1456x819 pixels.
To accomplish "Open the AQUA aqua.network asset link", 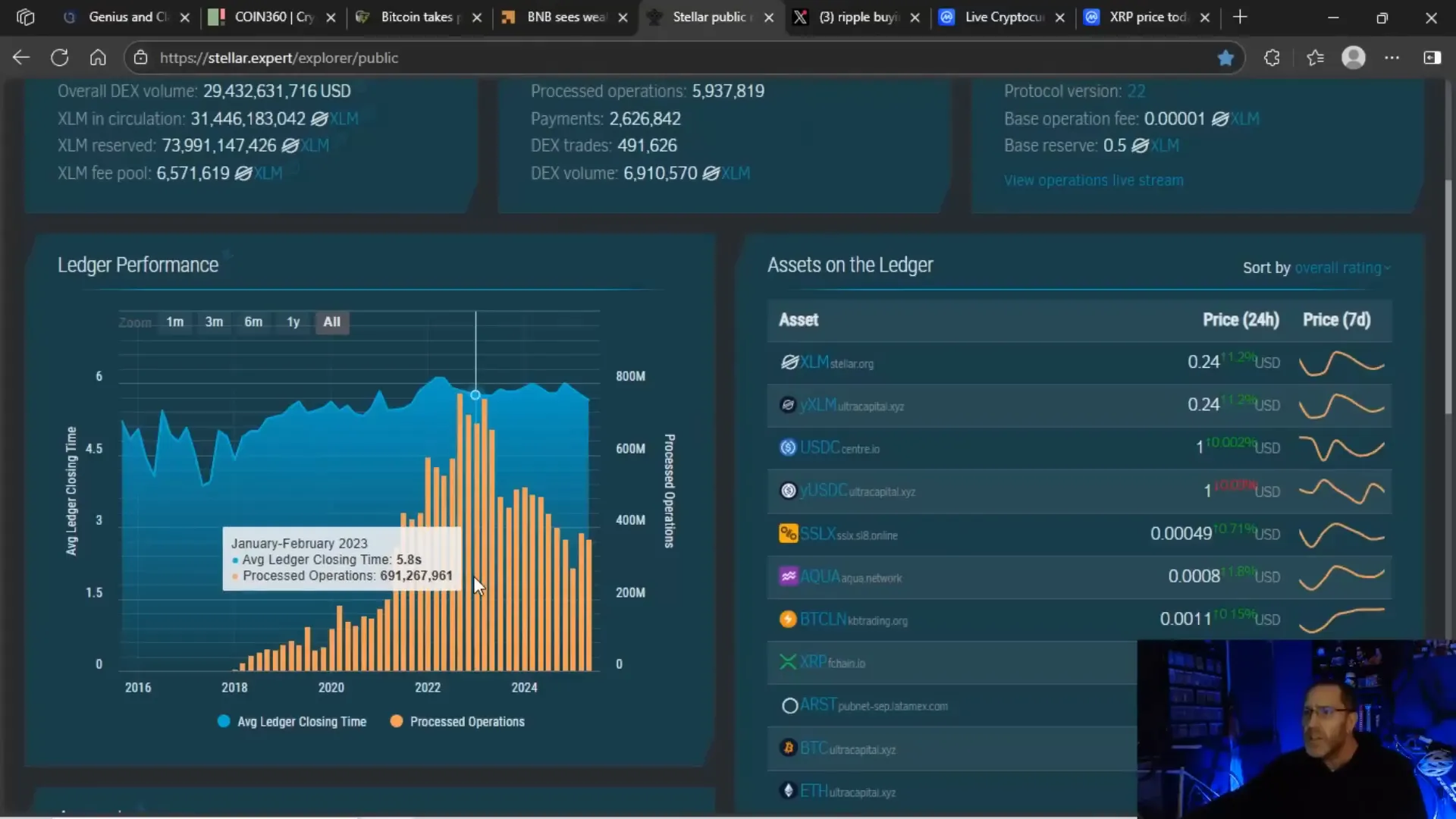I will click(851, 577).
